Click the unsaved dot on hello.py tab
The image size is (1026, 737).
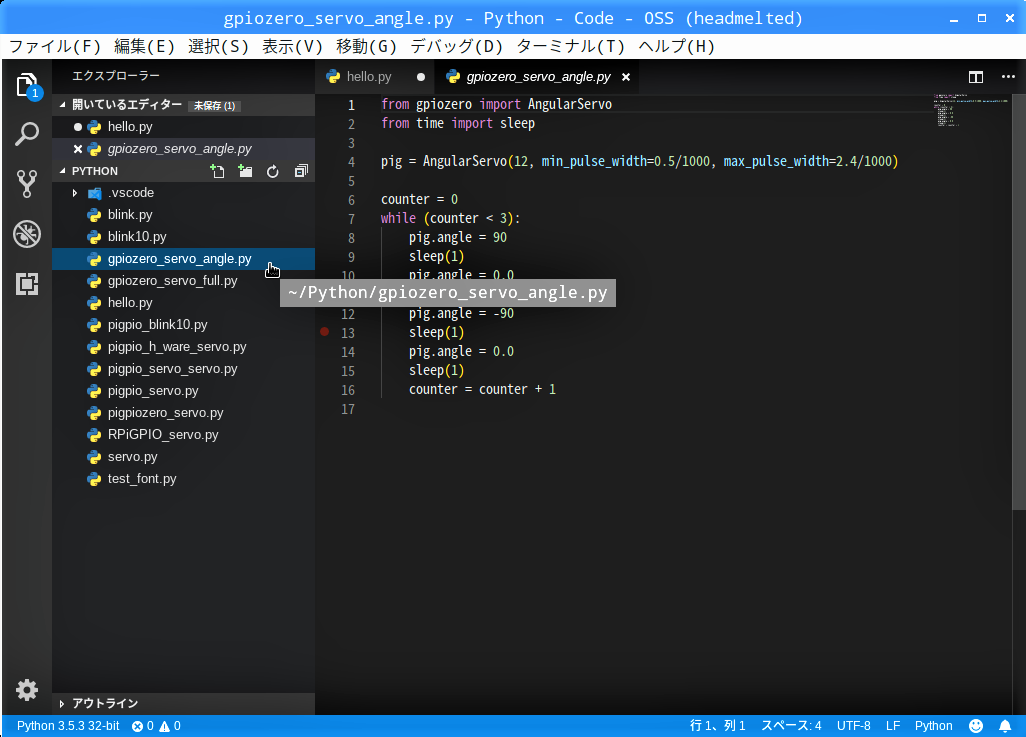[x=421, y=77]
